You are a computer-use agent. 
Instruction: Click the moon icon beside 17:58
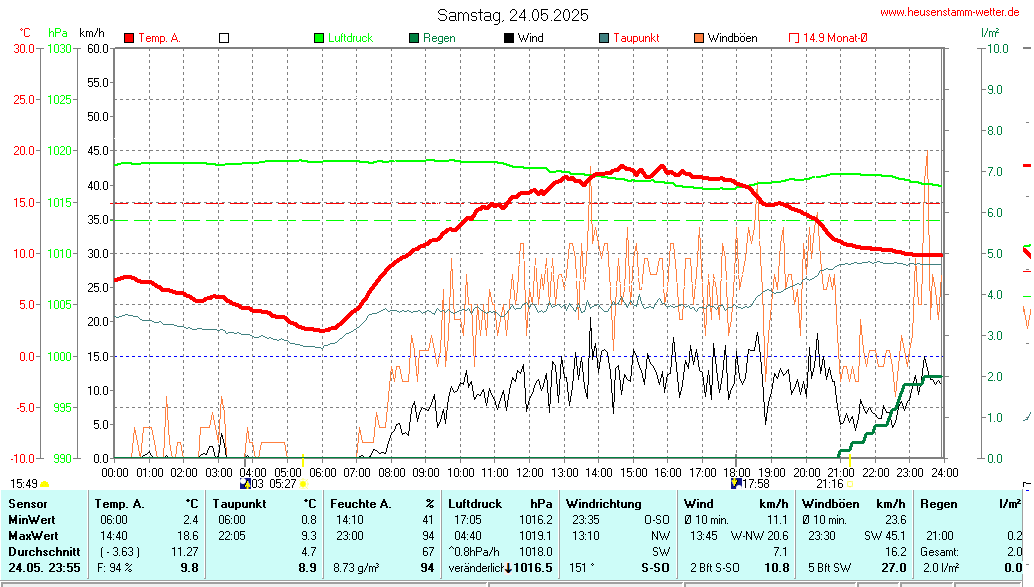pos(737,484)
